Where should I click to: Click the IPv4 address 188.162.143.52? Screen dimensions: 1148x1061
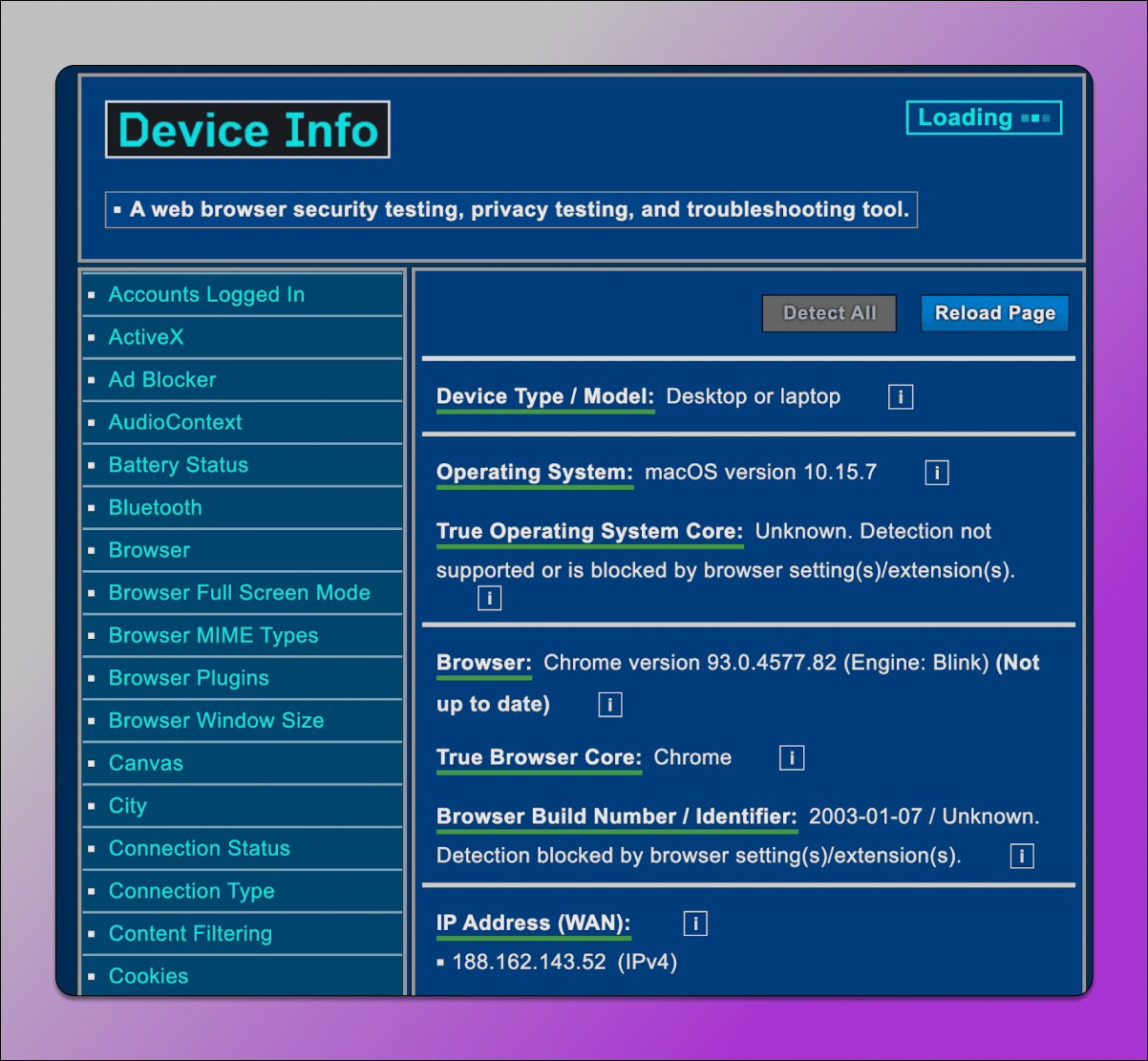(529, 962)
